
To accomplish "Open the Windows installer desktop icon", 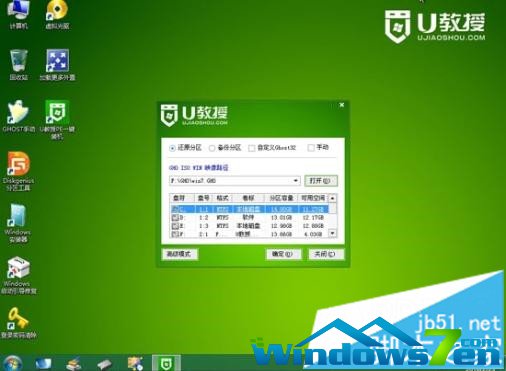I will [x=18, y=223].
